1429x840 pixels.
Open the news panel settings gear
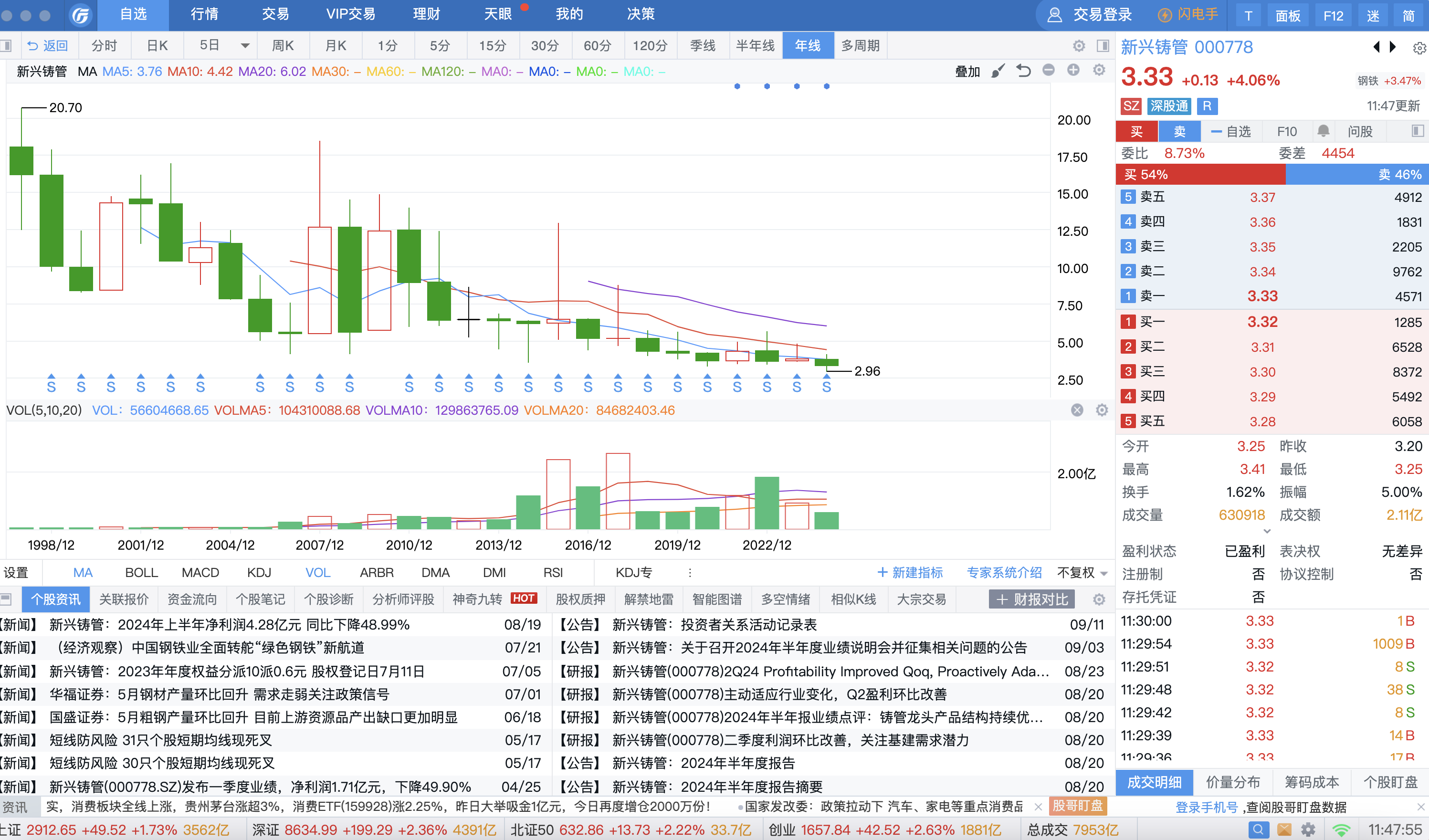click(1099, 599)
